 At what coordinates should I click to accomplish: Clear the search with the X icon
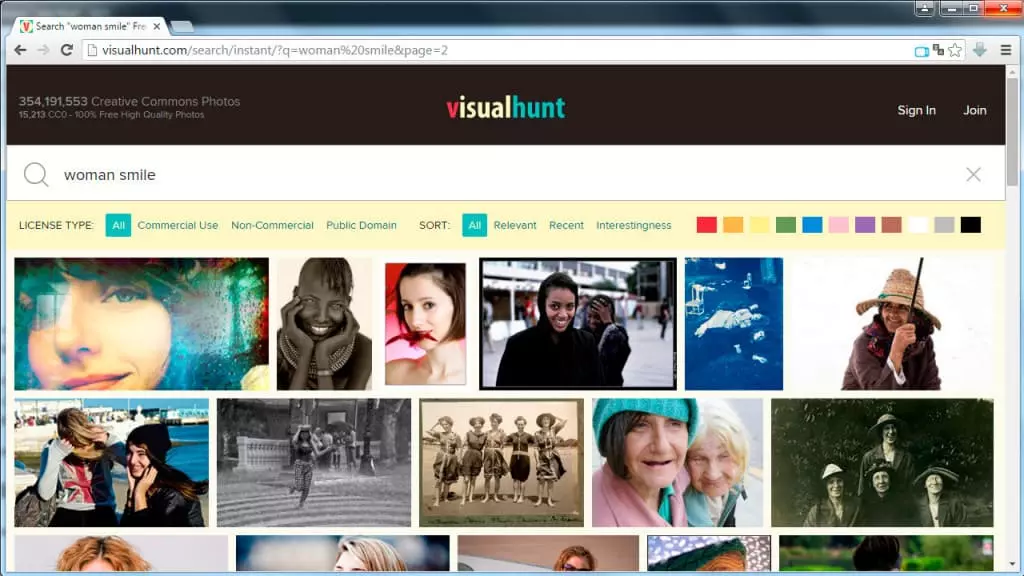(973, 175)
